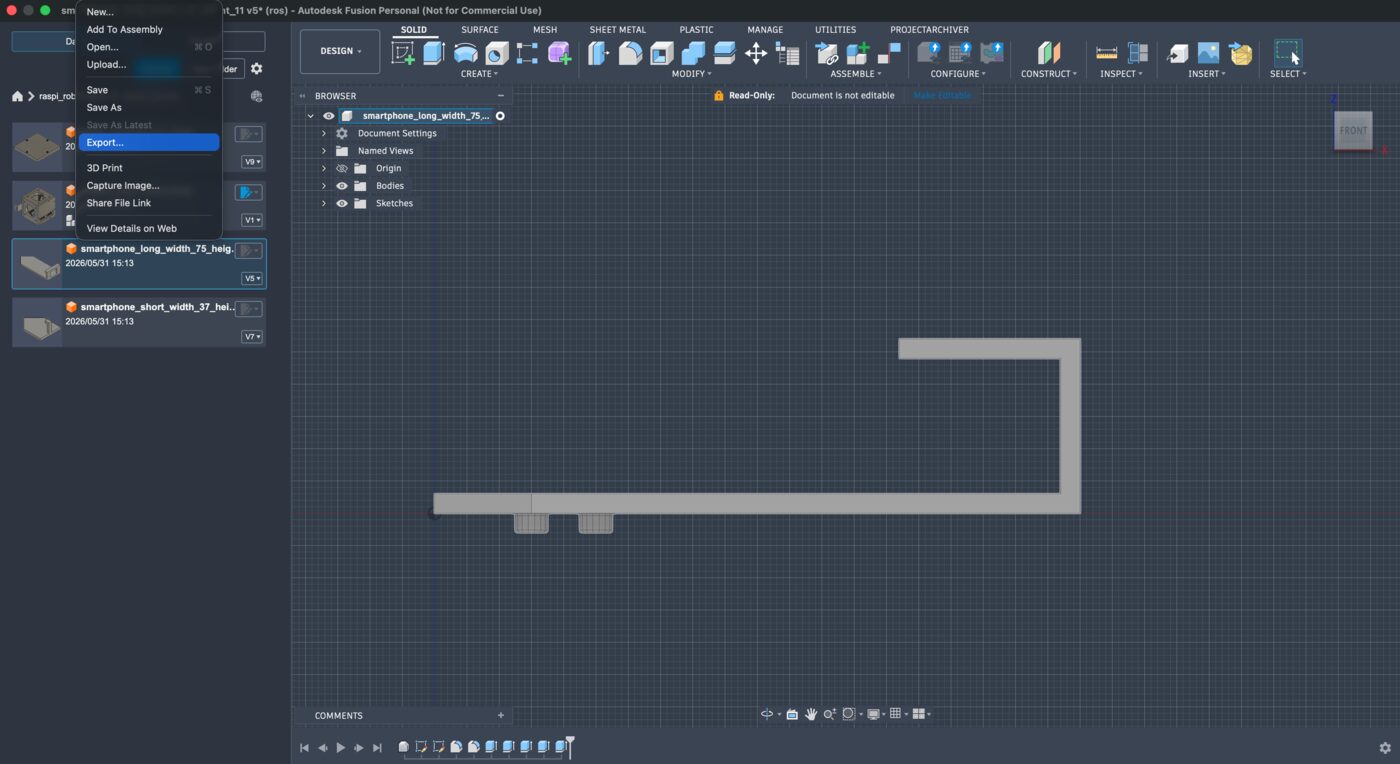Toggle visibility of smartphone_long_width root component

(x=328, y=116)
